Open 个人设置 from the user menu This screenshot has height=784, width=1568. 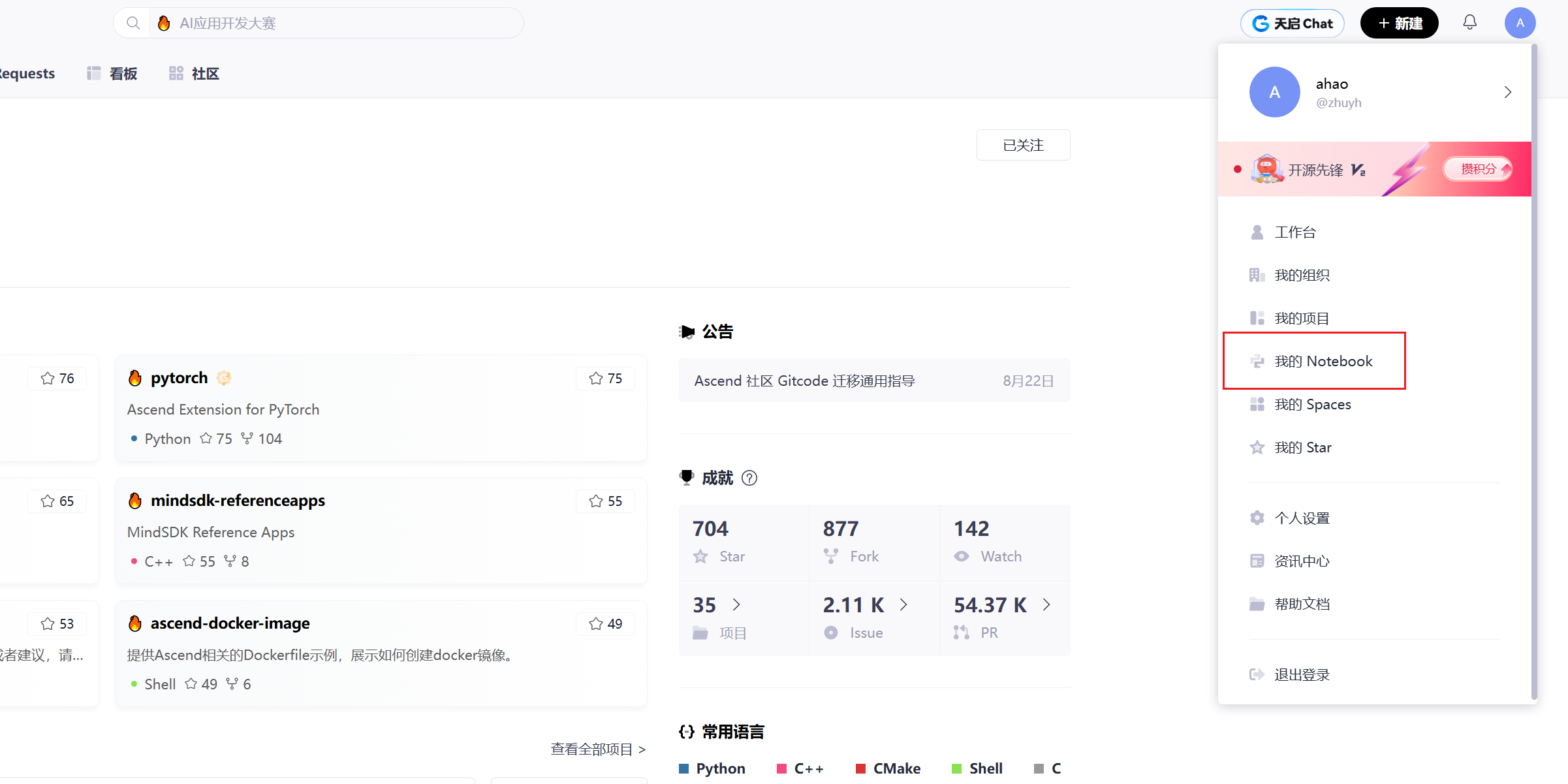(x=1302, y=518)
